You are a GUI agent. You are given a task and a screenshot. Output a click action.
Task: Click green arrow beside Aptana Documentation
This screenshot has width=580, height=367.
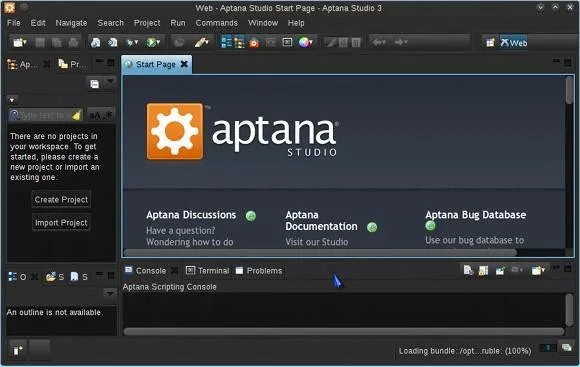click(x=372, y=227)
